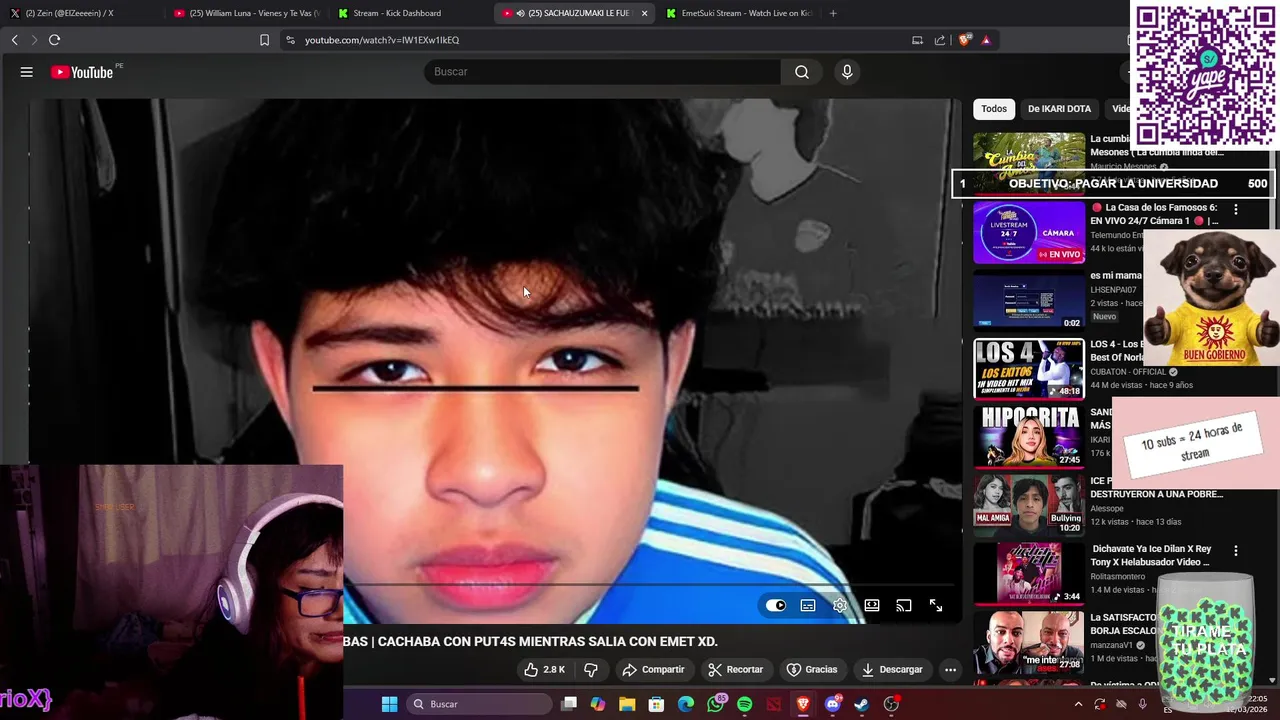Open video player settings gear
This screenshot has height=720, width=1280.
click(840, 605)
